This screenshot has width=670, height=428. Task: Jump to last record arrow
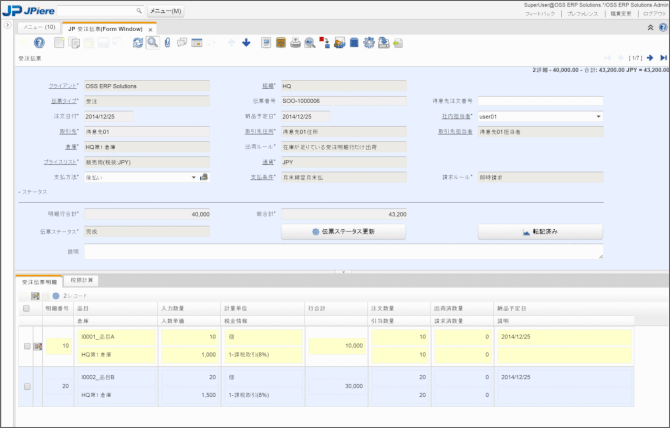(x=663, y=58)
